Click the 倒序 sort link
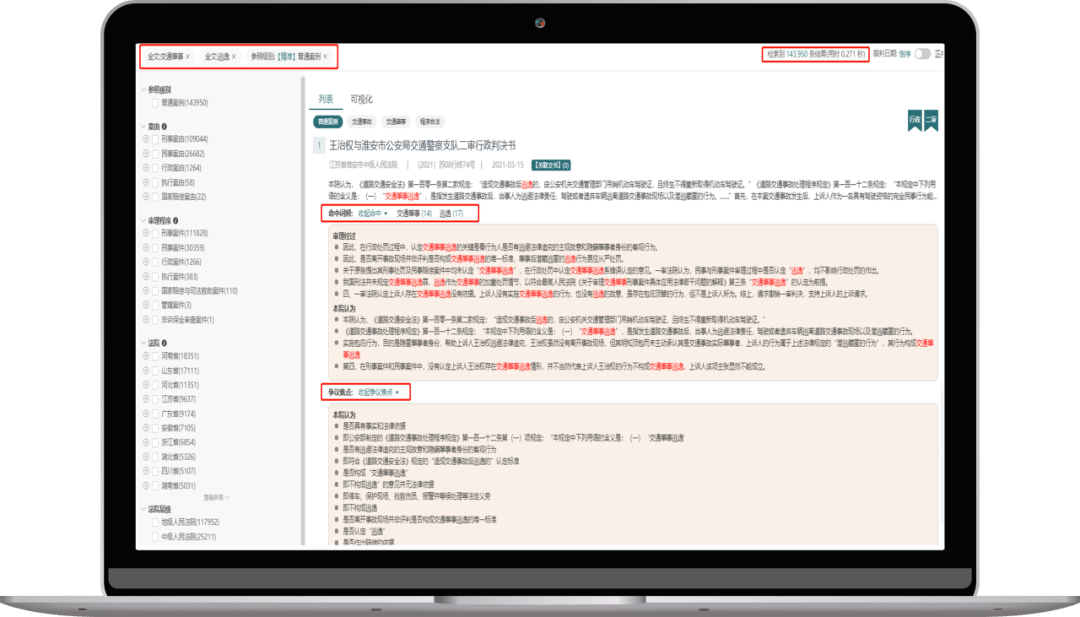The image size is (1080, 617). pos(905,54)
